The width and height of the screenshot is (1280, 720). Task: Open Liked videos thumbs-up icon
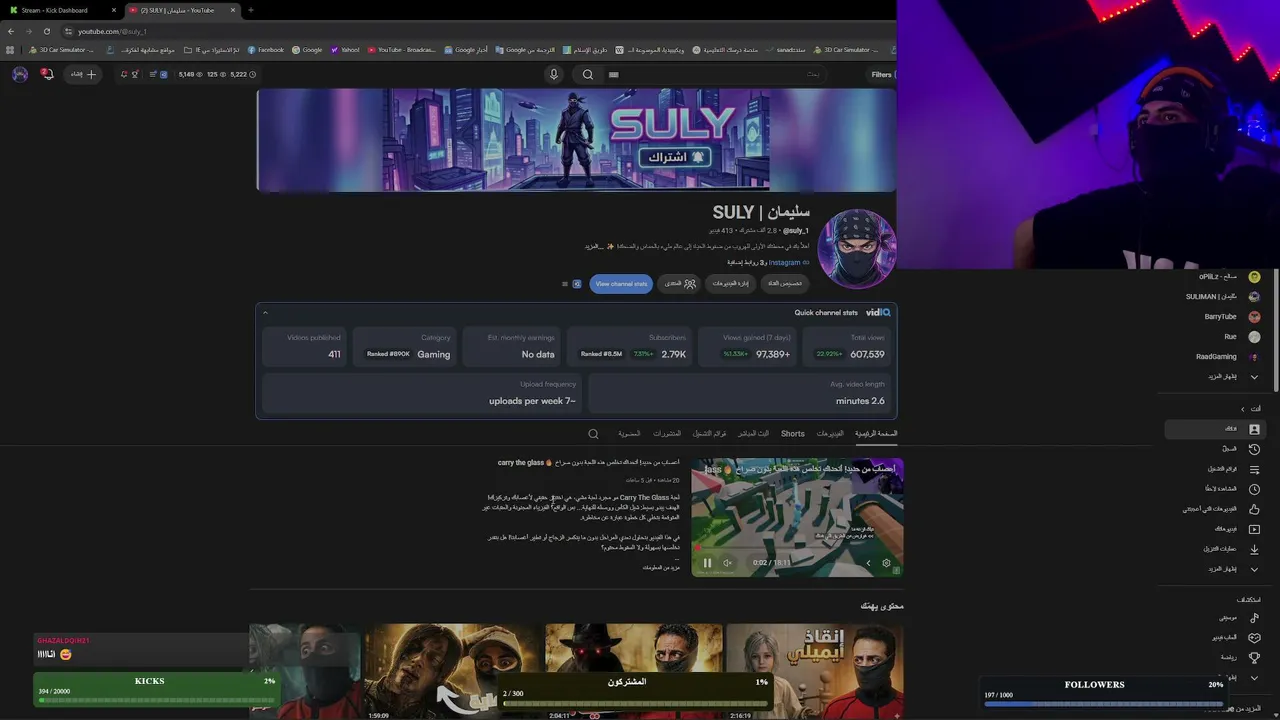[x=1254, y=509]
